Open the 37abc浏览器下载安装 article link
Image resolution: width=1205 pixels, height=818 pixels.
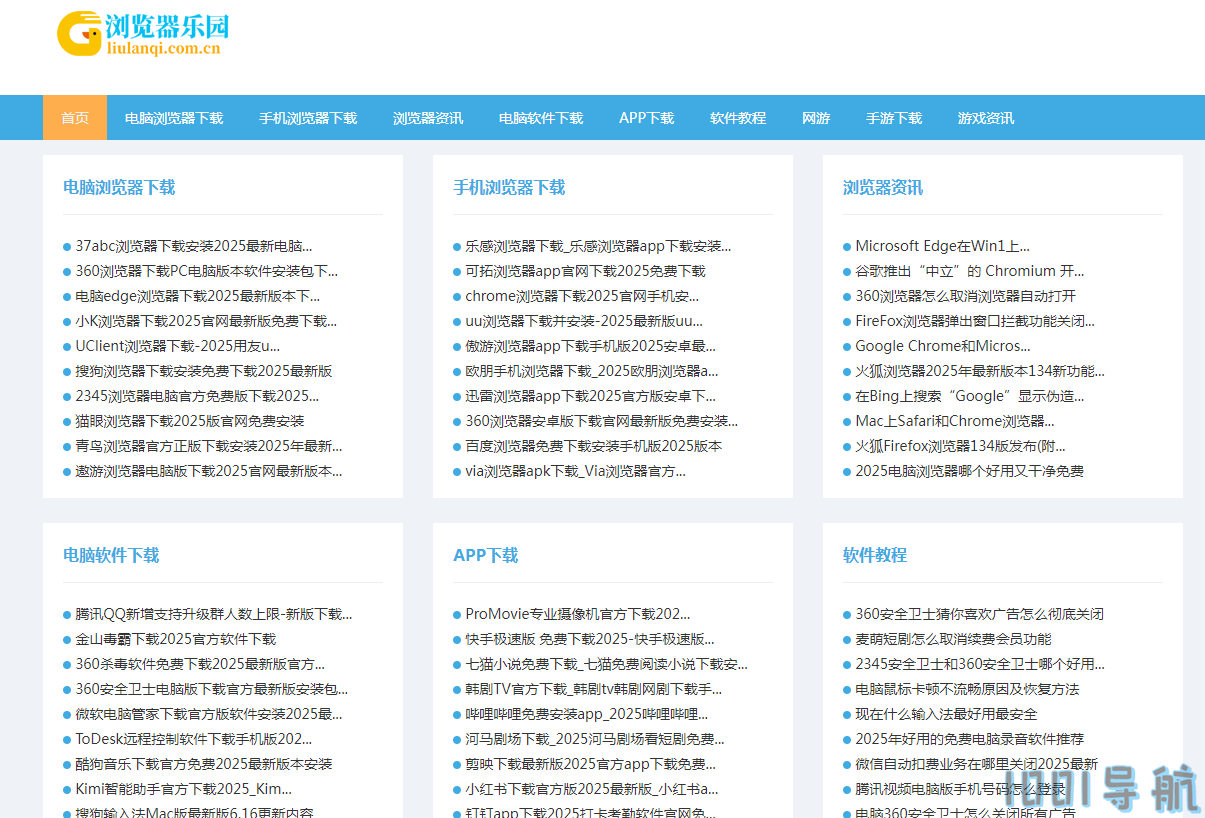pyautogui.click(x=194, y=246)
